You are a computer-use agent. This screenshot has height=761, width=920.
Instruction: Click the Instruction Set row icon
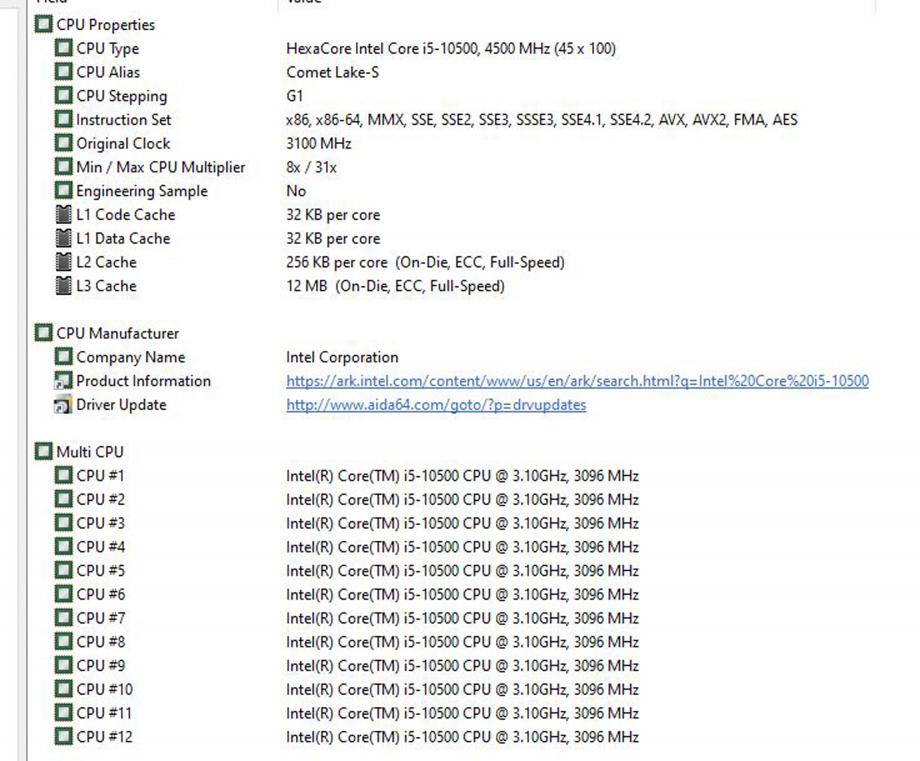click(64, 120)
